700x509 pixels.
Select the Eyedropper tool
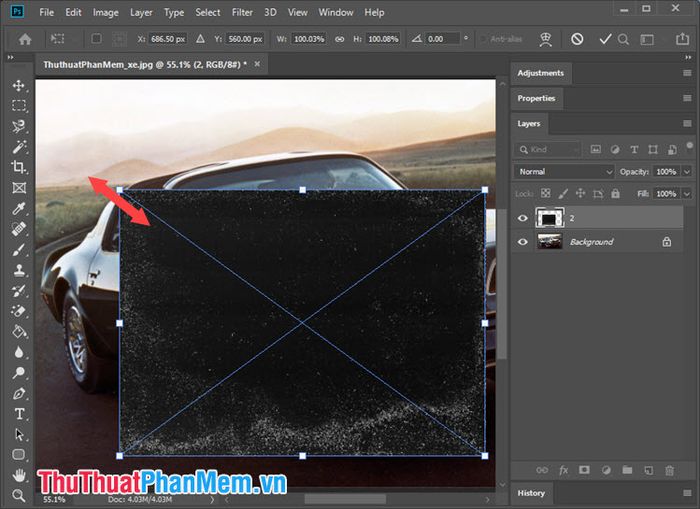click(19, 208)
